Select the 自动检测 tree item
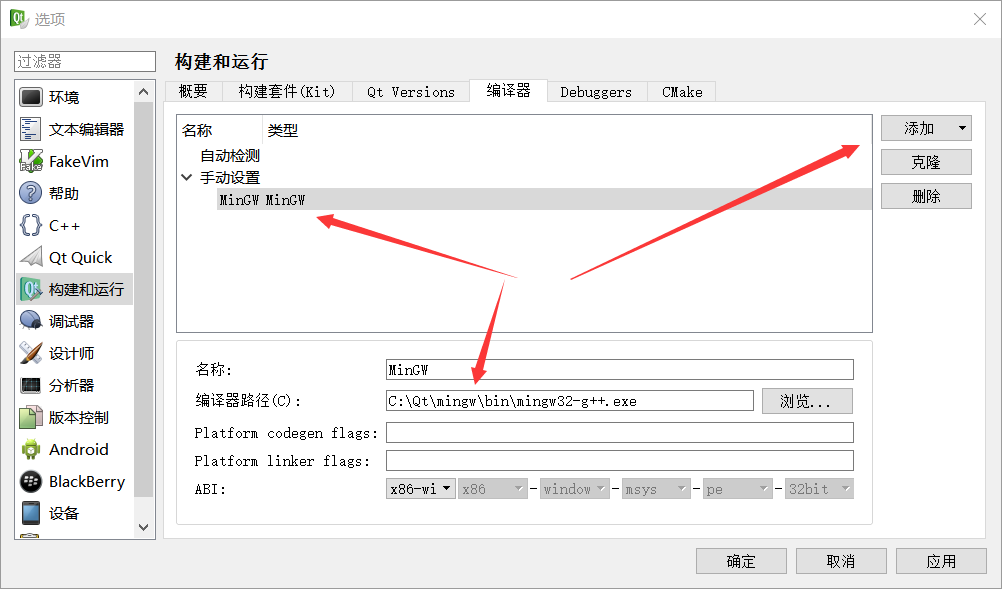 click(230, 155)
